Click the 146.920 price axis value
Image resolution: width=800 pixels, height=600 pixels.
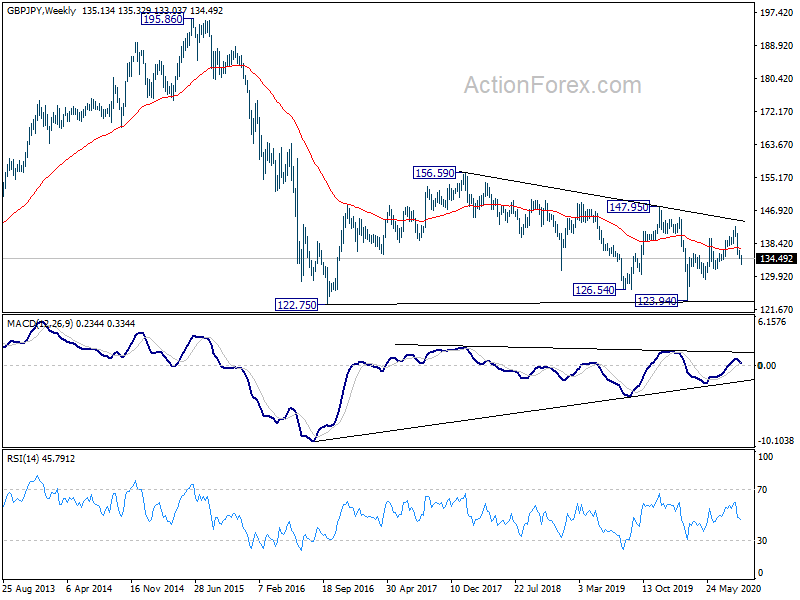[776, 210]
